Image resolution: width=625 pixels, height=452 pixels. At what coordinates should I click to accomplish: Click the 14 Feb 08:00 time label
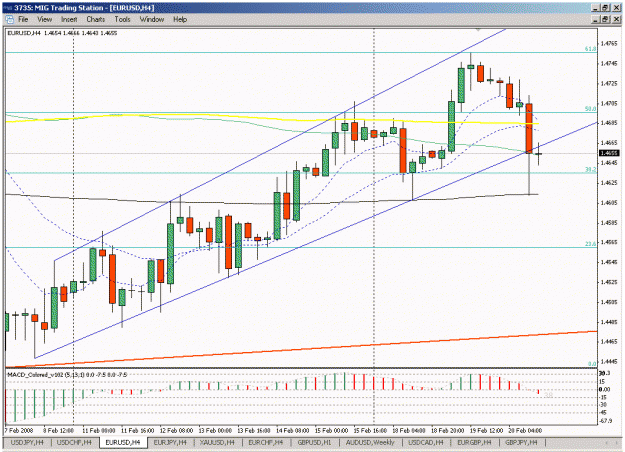tap(293, 430)
